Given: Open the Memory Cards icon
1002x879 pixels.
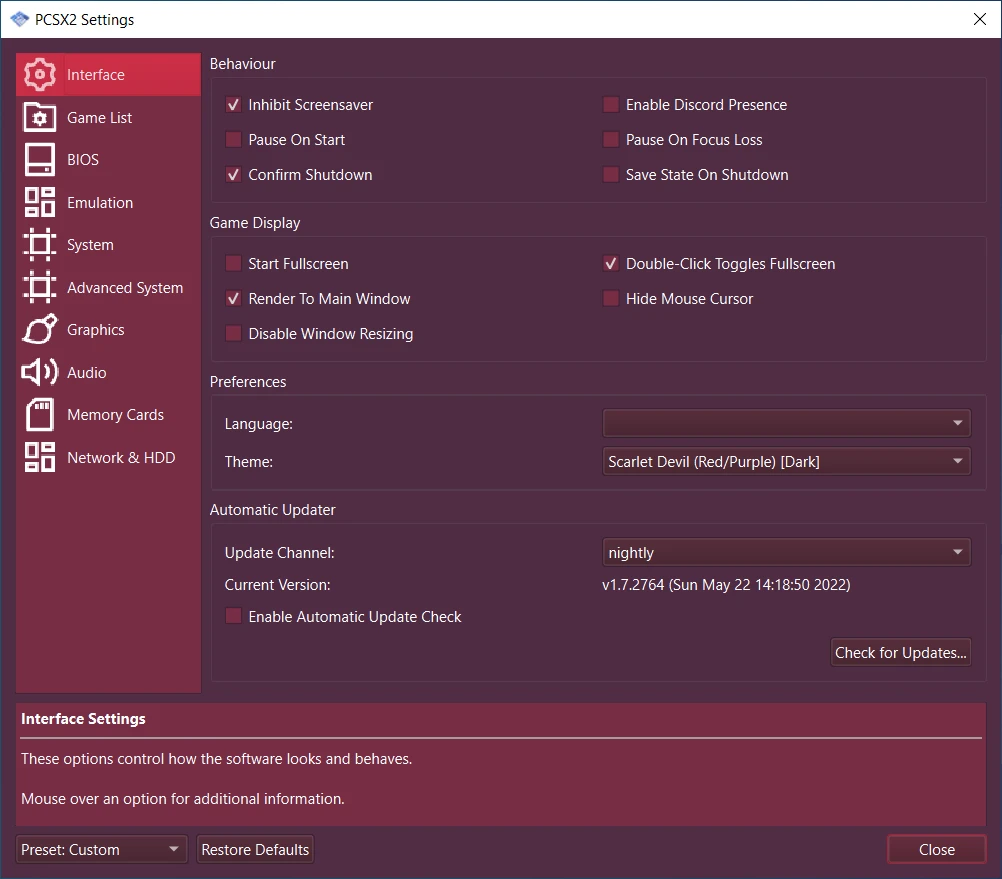Looking at the screenshot, I should pos(40,415).
